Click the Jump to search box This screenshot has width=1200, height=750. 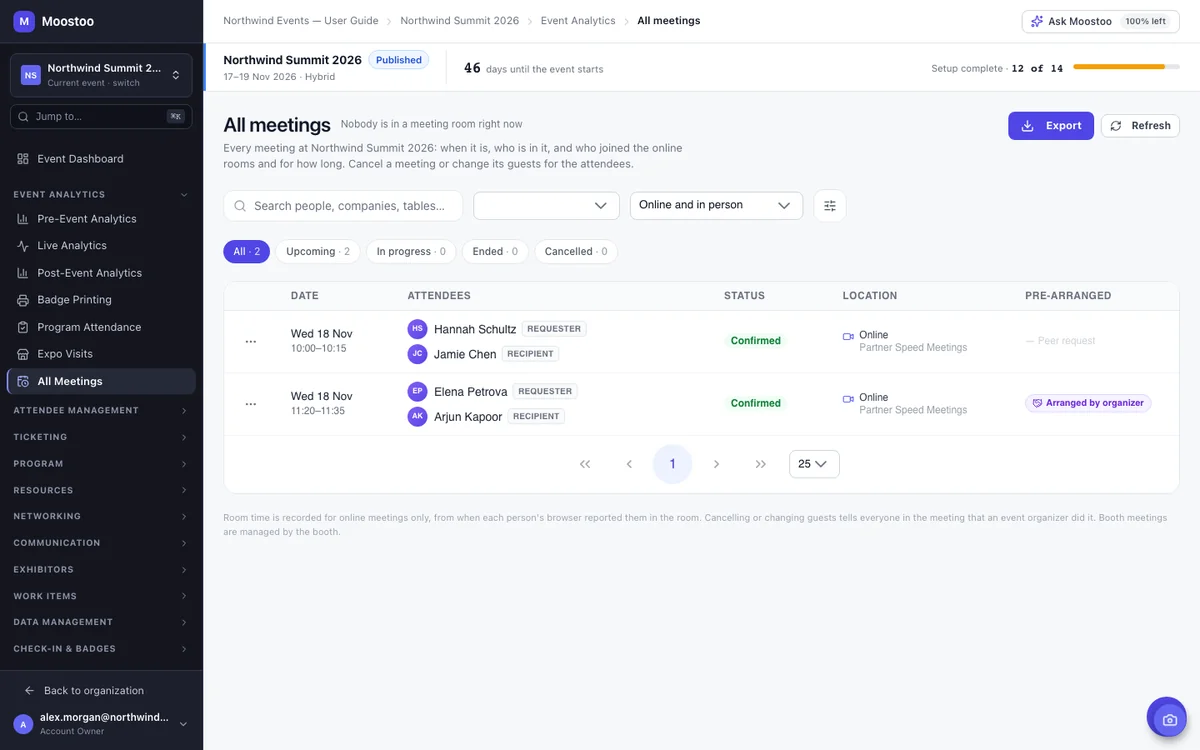(x=101, y=117)
